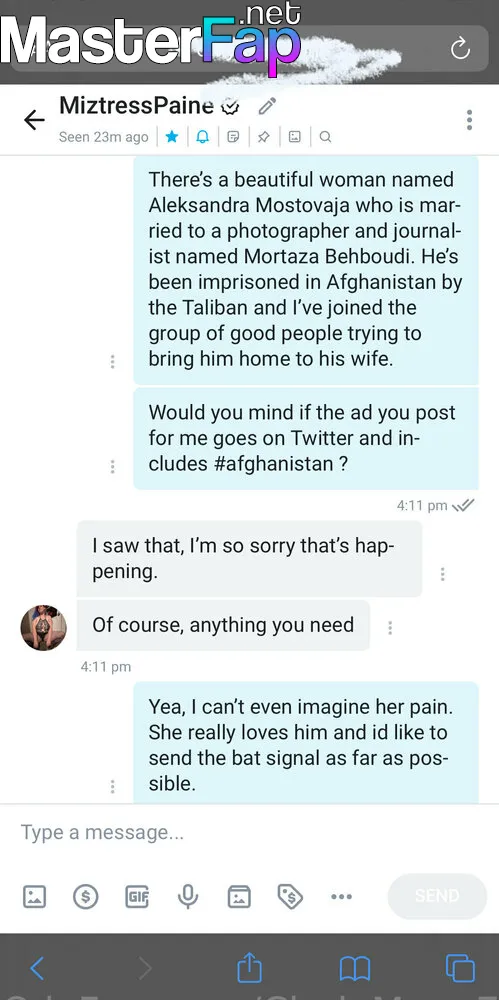499x1000 pixels.
Task: Tap the SEND button
Action: pos(437,896)
